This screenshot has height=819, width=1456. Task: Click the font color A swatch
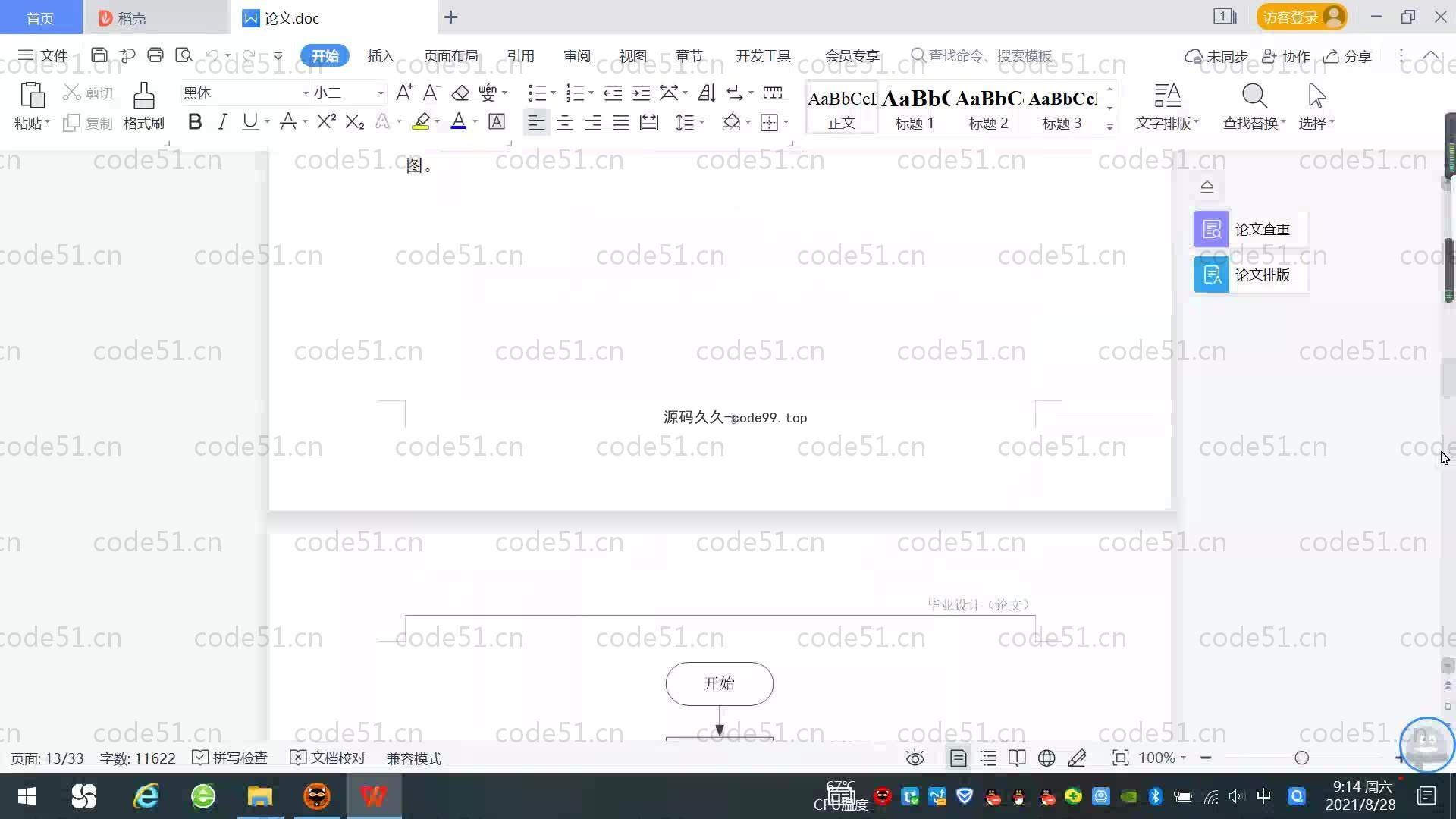click(458, 121)
